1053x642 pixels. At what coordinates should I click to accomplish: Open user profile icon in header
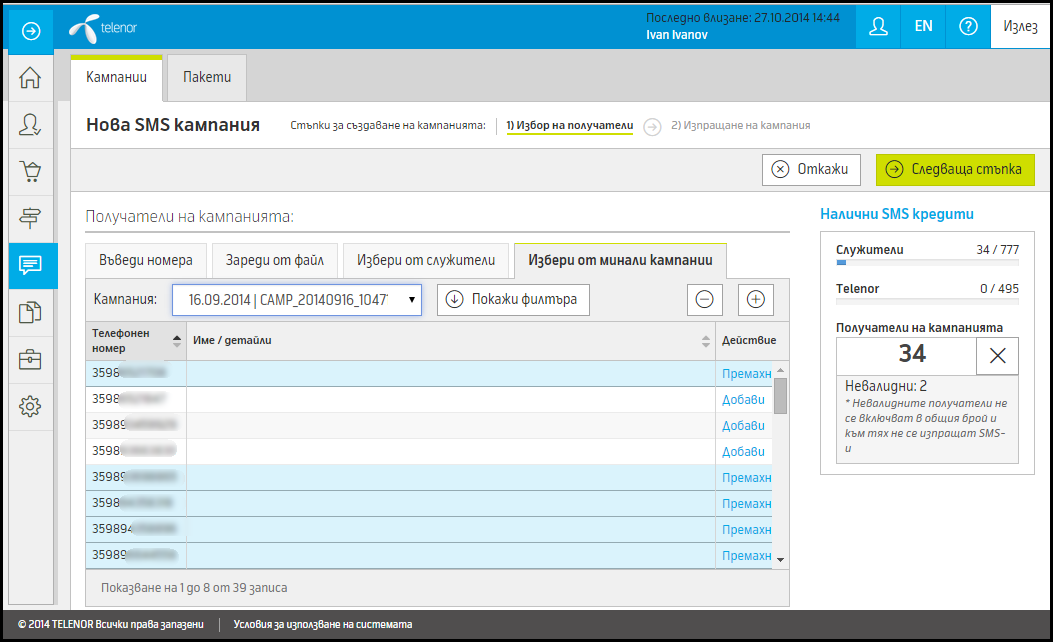[878, 27]
